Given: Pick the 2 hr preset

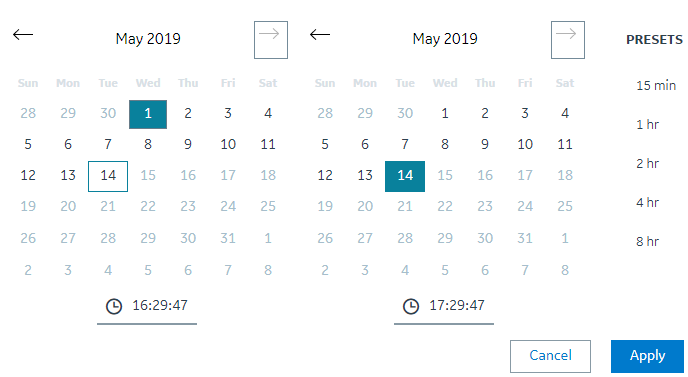Looking at the screenshot, I should coord(648,163).
